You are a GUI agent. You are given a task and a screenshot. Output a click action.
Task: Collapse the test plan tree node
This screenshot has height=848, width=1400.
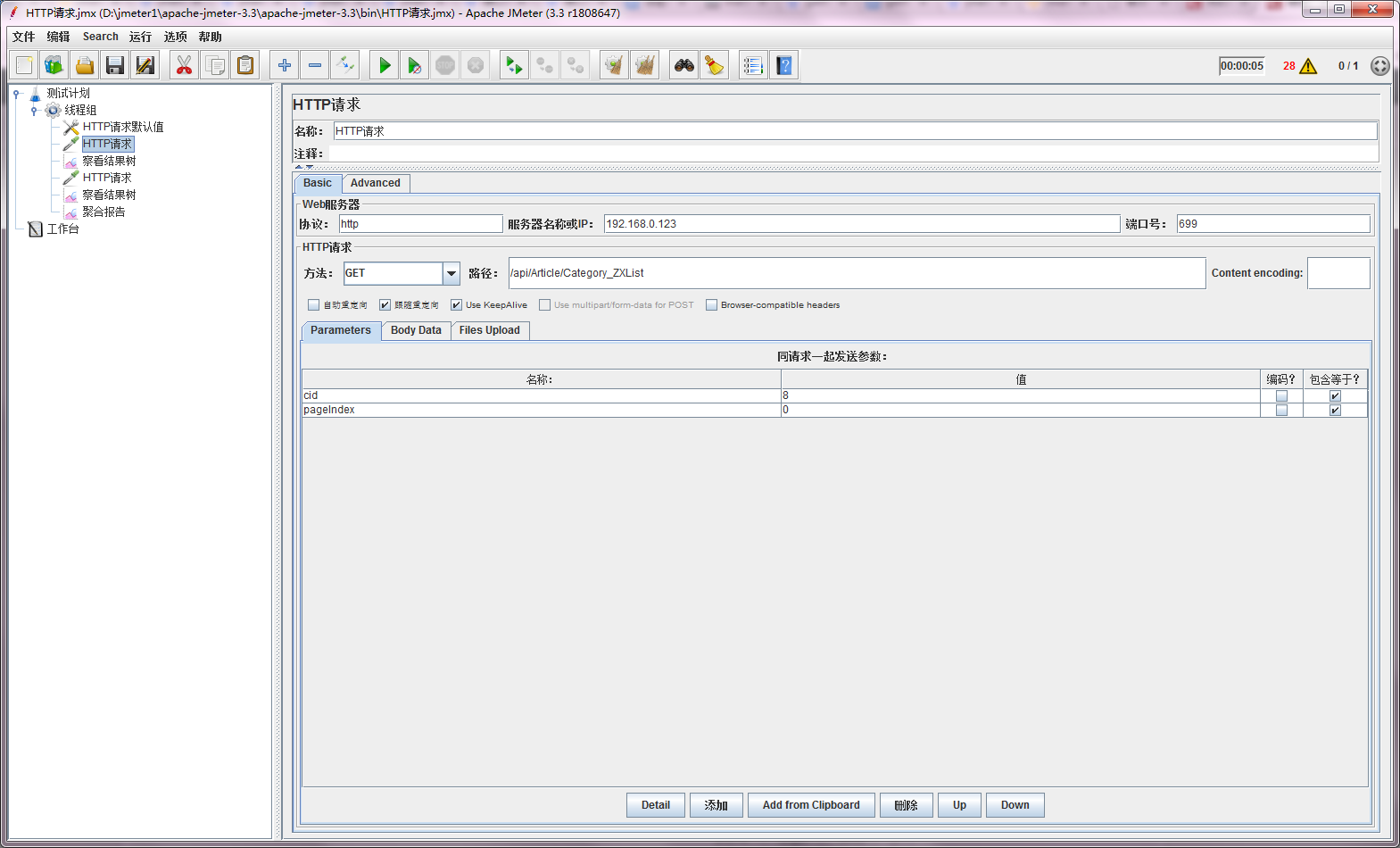[x=16, y=94]
